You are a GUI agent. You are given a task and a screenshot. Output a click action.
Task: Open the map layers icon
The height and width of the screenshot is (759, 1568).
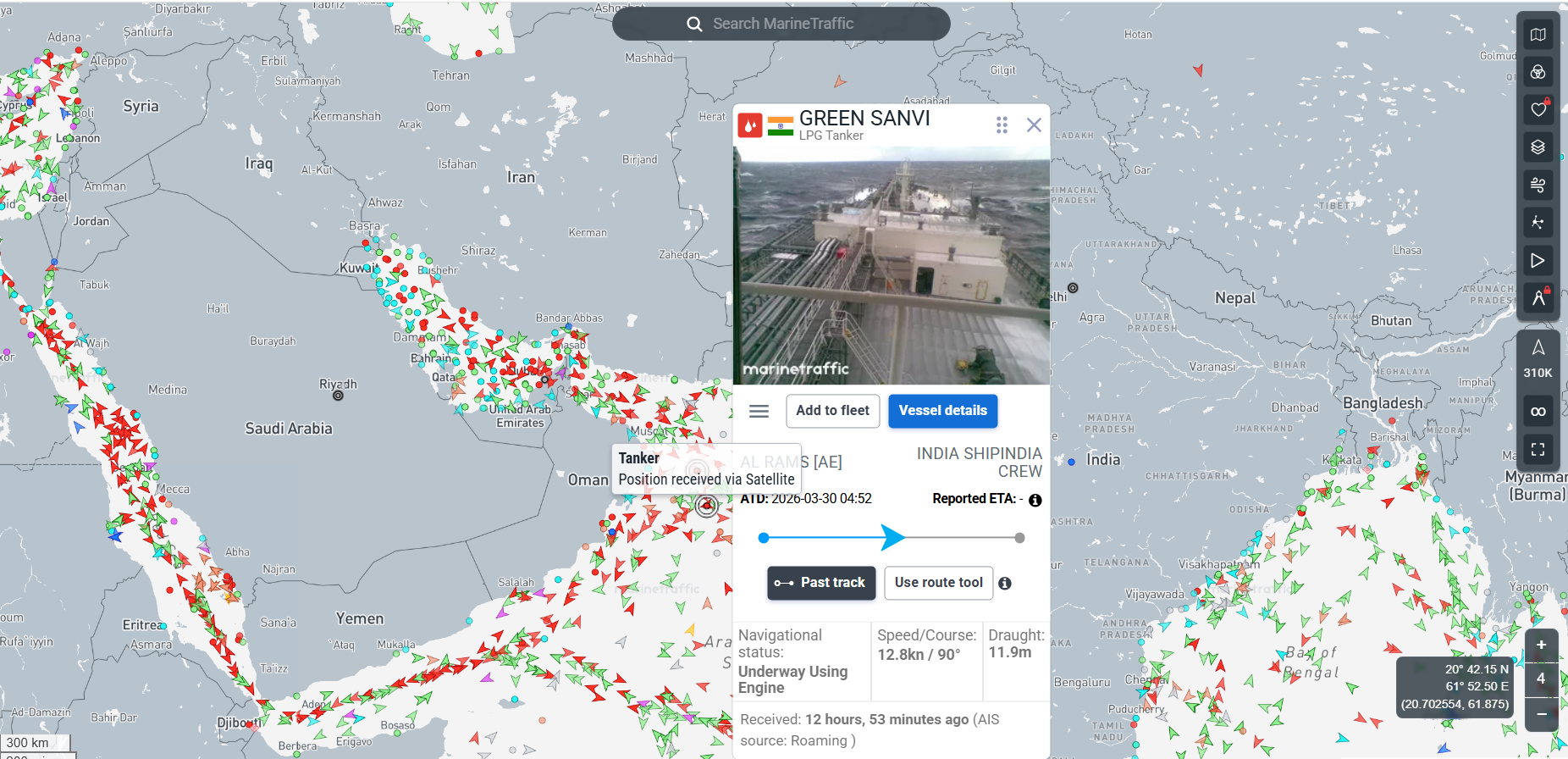pyautogui.click(x=1538, y=147)
